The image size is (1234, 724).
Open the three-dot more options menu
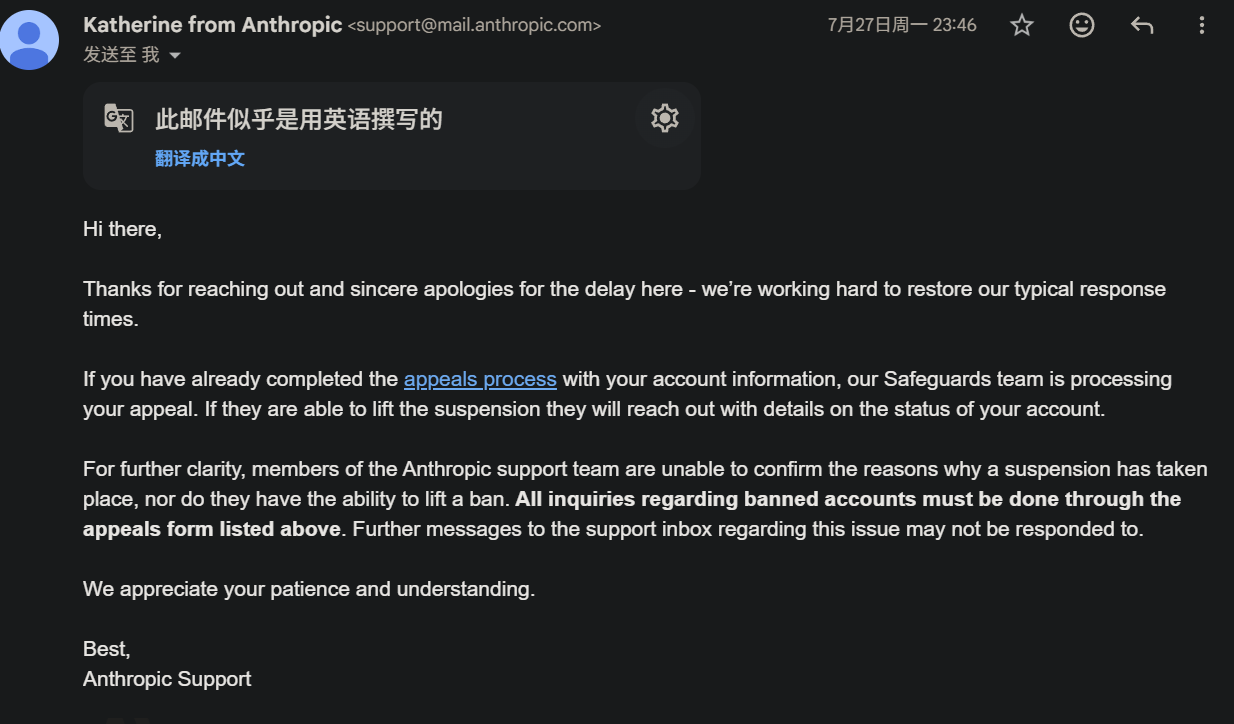pyautogui.click(x=1201, y=25)
